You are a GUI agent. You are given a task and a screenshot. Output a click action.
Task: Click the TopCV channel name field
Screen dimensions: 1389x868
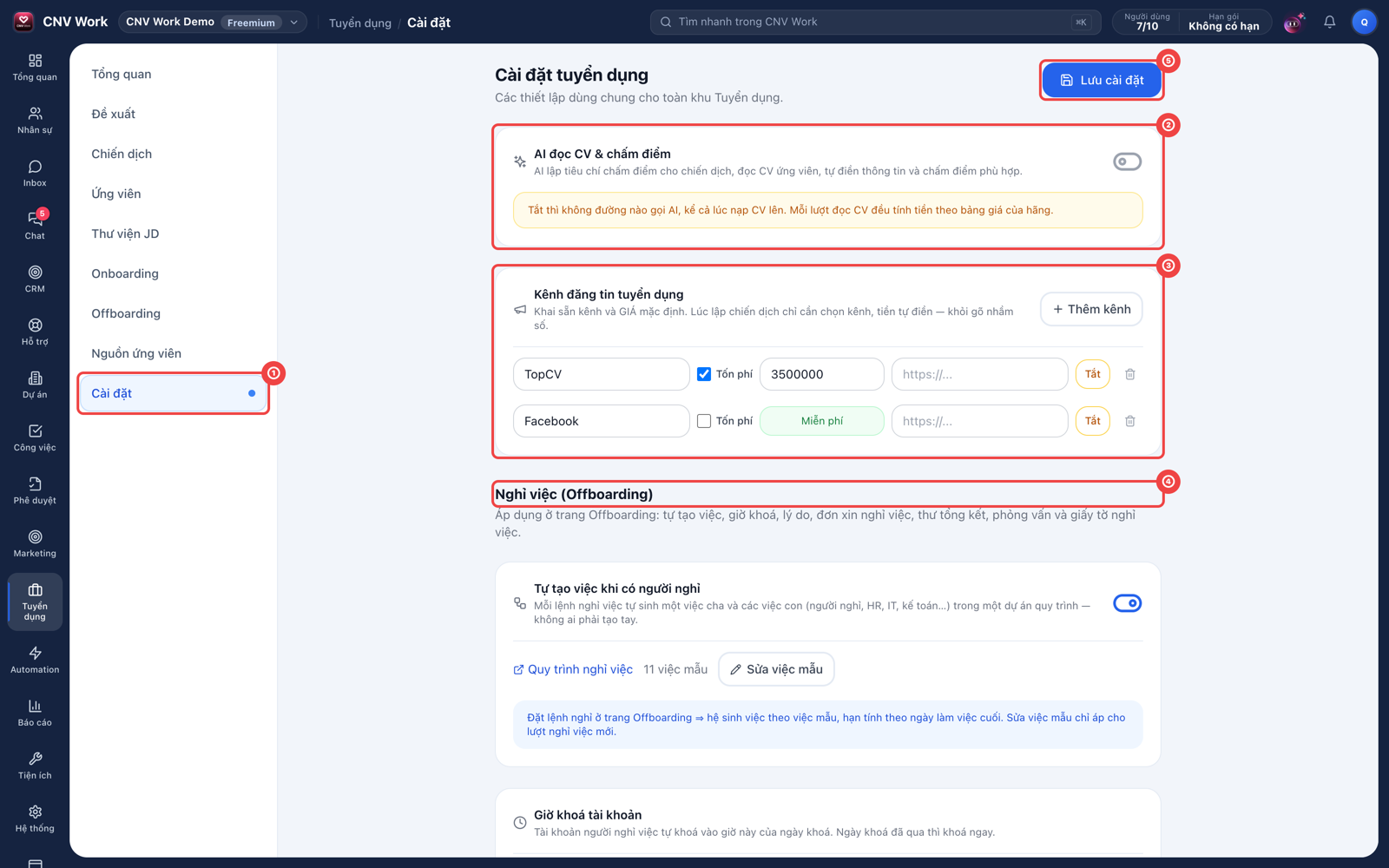click(601, 374)
